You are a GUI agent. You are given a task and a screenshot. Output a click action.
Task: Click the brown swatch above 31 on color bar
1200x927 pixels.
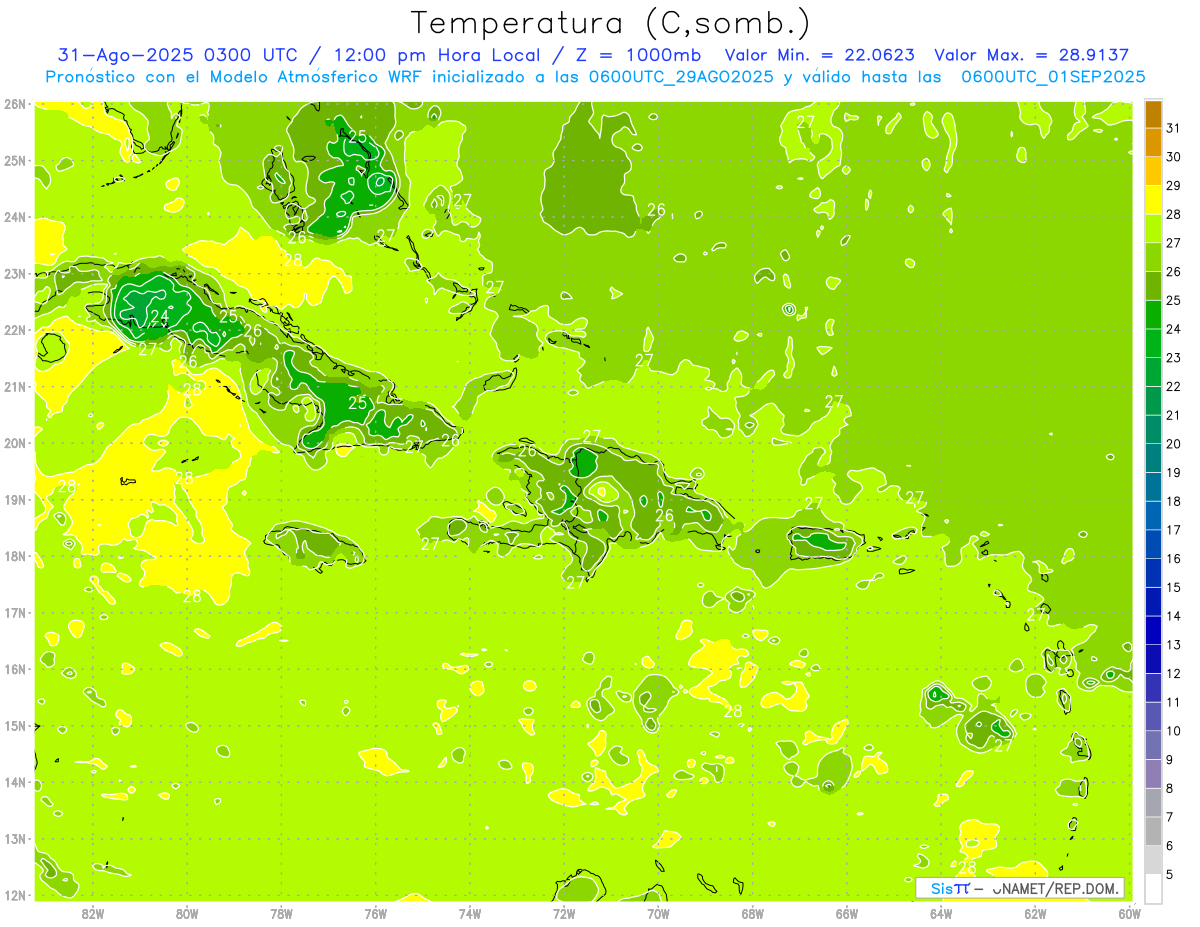1153,114
